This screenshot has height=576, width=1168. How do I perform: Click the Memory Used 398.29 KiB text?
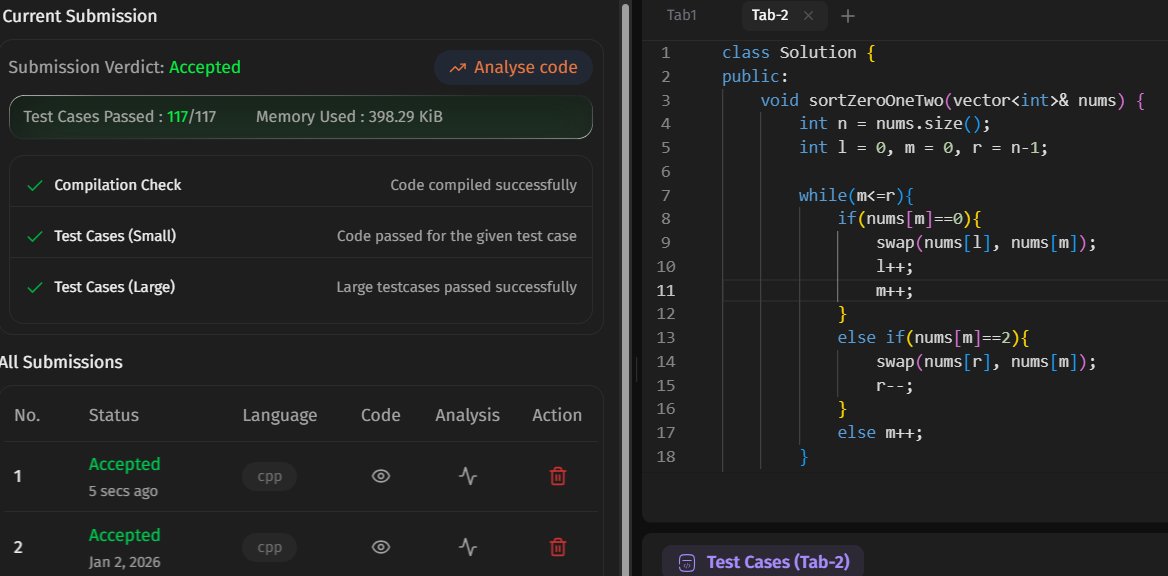coord(349,117)
